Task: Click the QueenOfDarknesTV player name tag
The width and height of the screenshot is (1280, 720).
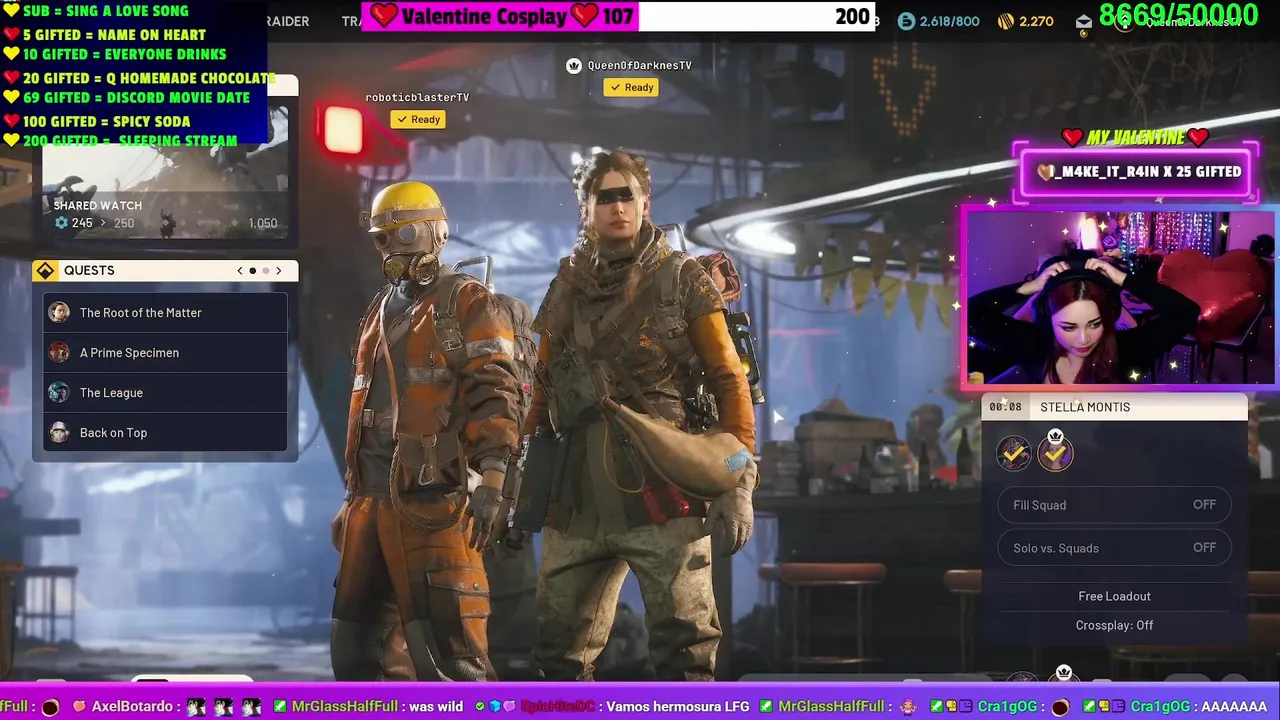Action: (639, 65)
